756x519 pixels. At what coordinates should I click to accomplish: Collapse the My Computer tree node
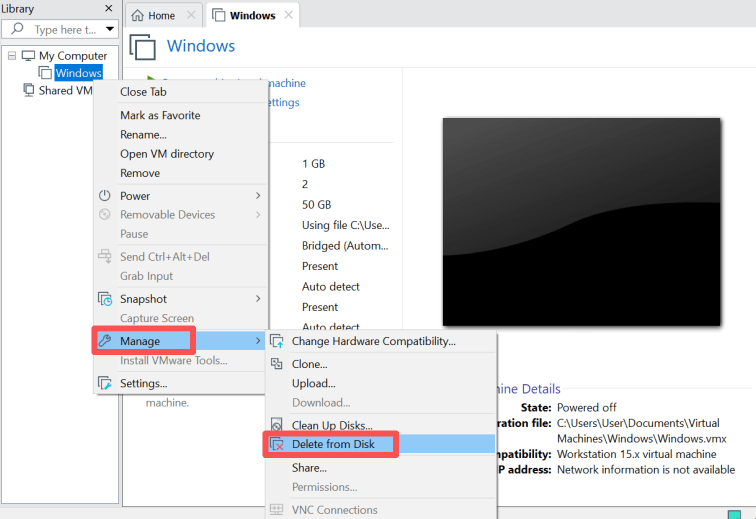point(12,56)
